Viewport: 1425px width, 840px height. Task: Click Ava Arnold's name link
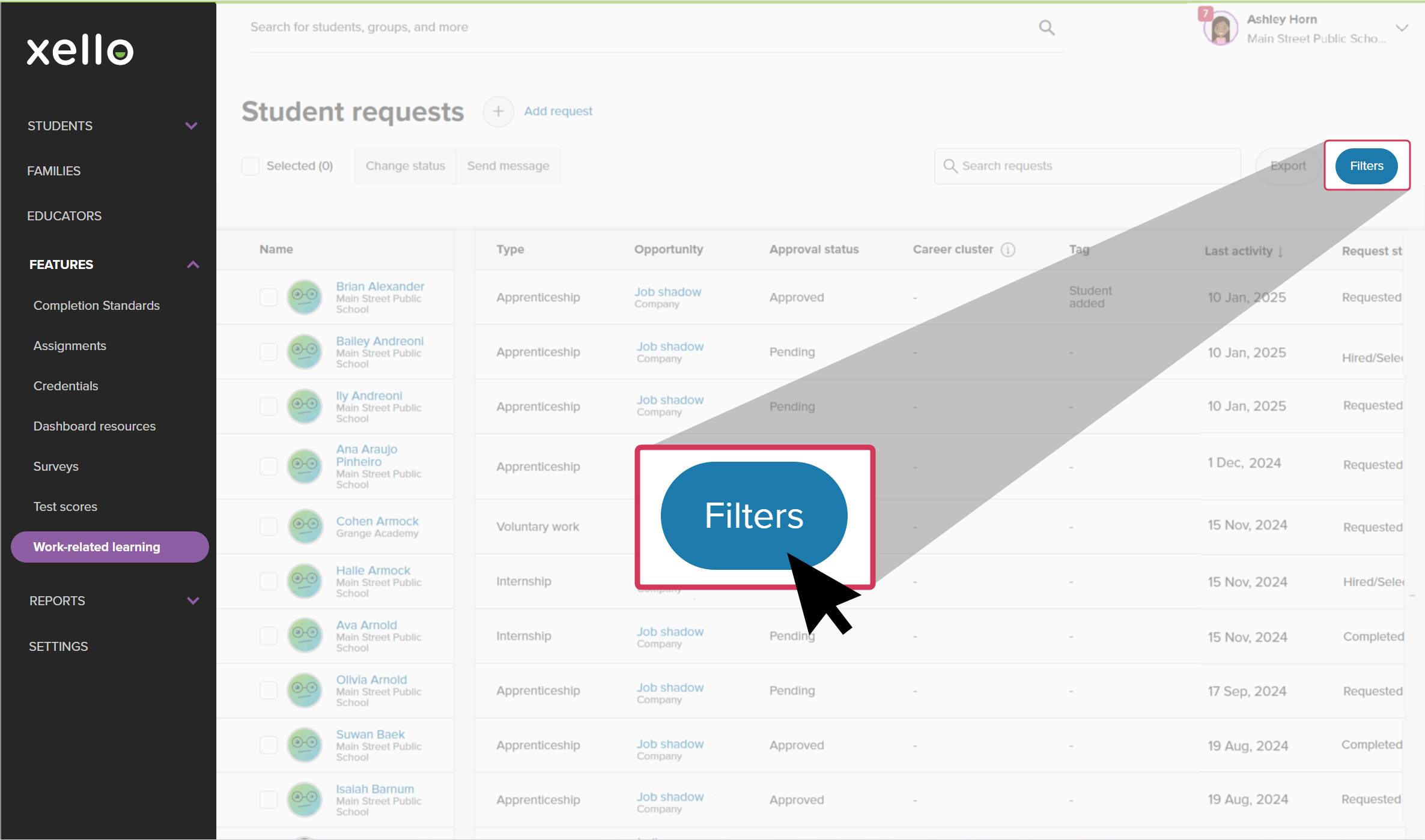[366, 626]
